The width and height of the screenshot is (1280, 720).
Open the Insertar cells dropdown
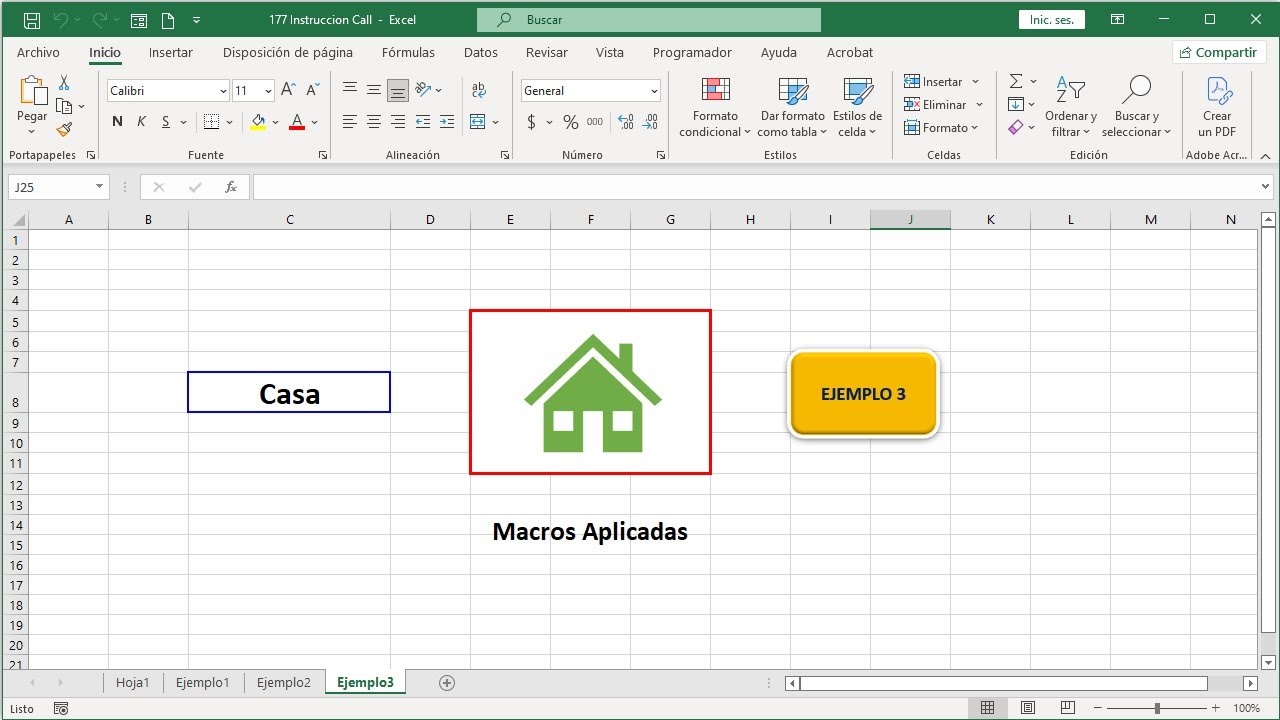pyautogui.click(x=942, y=82)
